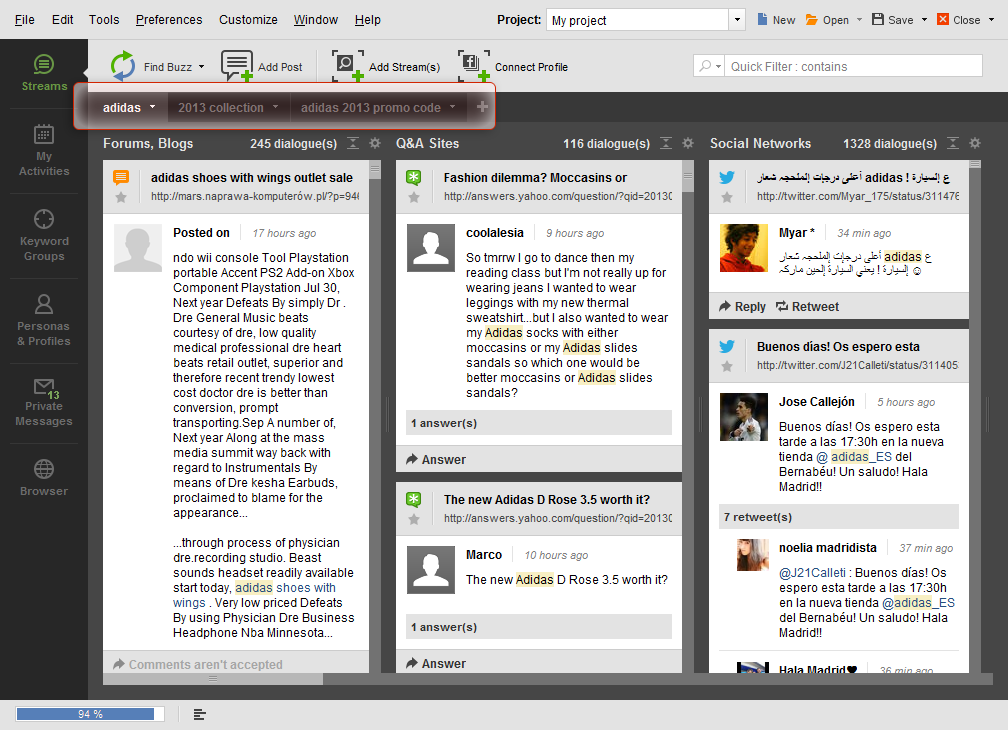Open the File menu
Screen dimensions: 1008x730
[x=24, y=20]
